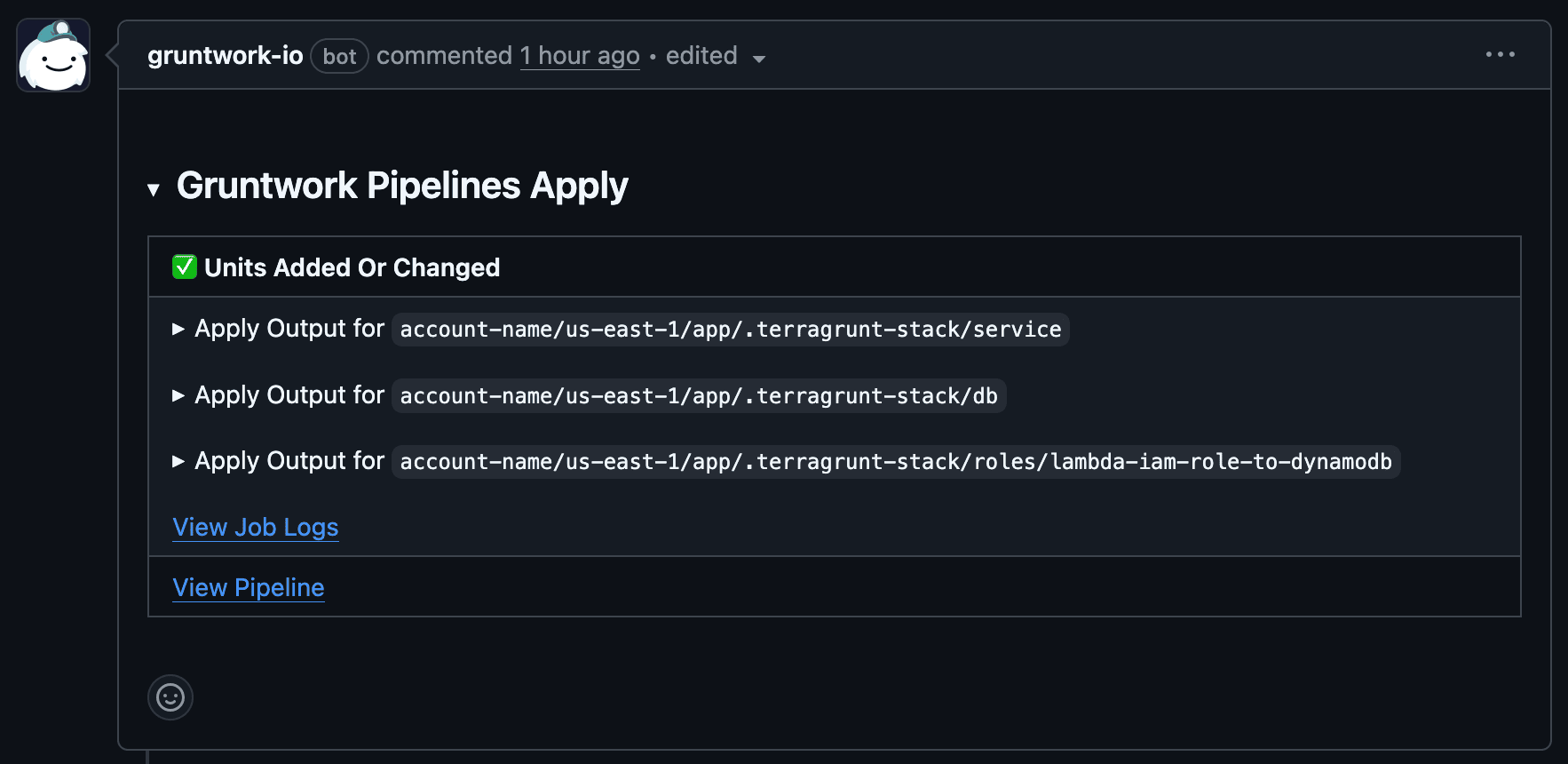Click the 'bot' label badge
The width and height of the screenshot is (1568, 764).
(339, 56)
